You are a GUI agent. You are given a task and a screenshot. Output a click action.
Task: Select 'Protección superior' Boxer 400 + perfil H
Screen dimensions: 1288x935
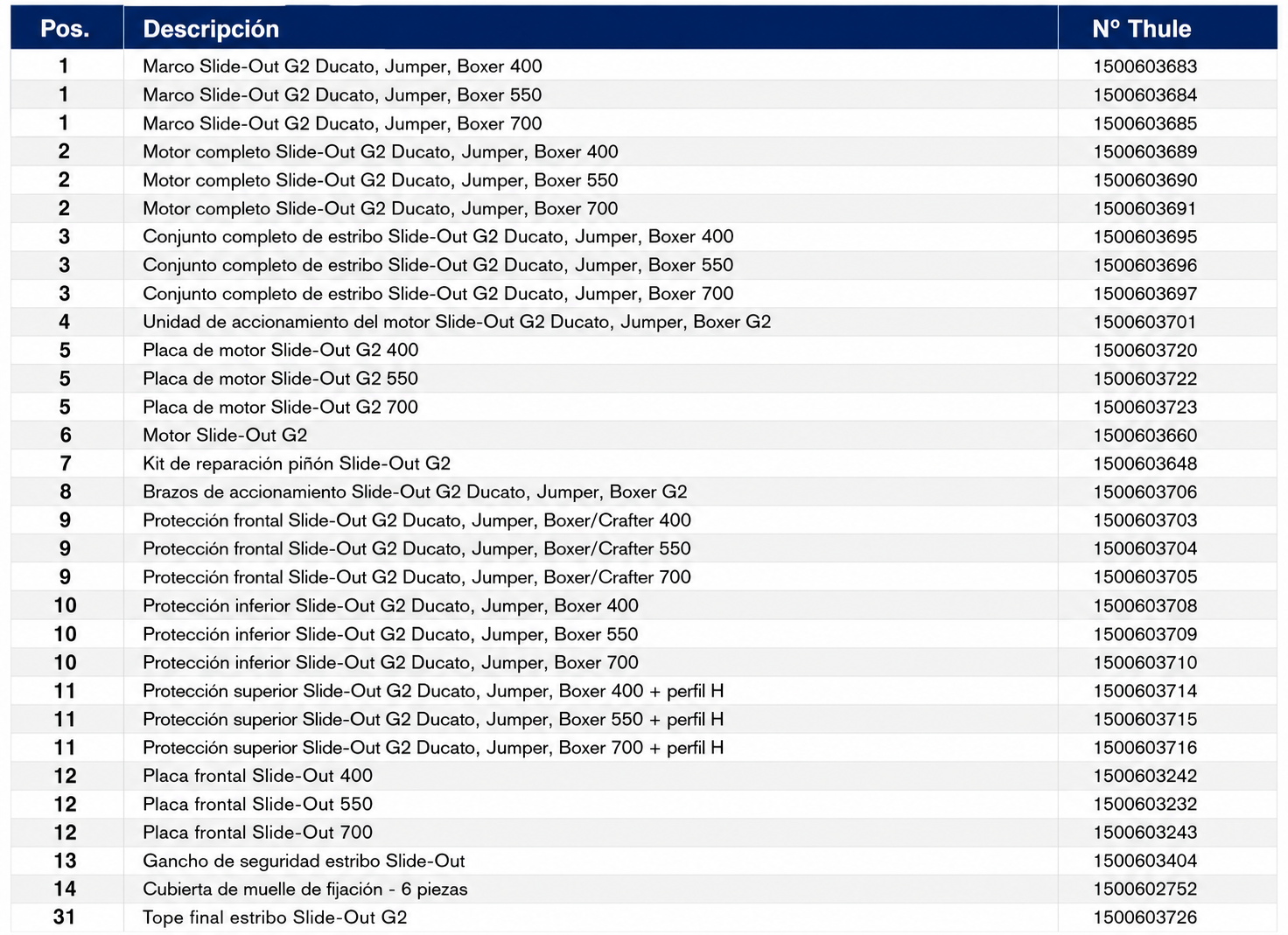pos(433,691)
